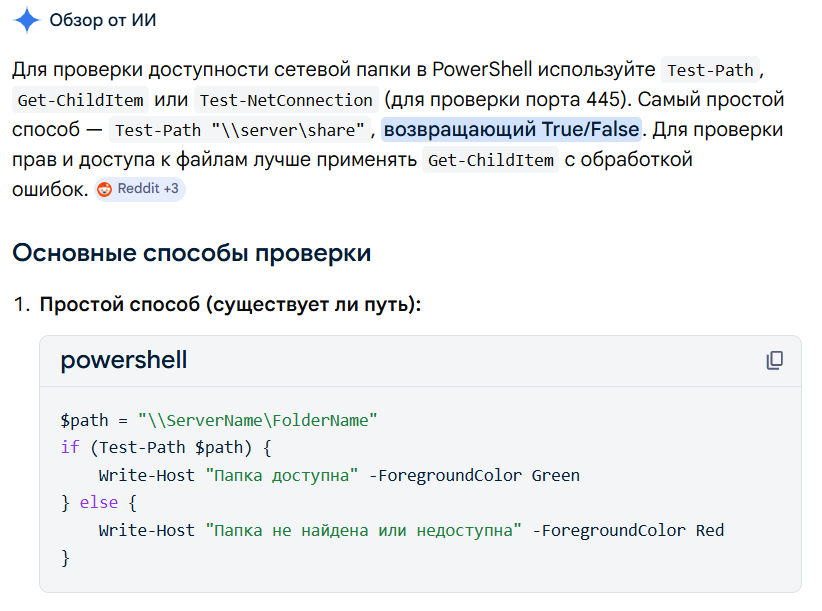Click the first 'Test-Path' inline code
Image resolution: width=822 pixels, height=611 pixels.
pos(710,70)
